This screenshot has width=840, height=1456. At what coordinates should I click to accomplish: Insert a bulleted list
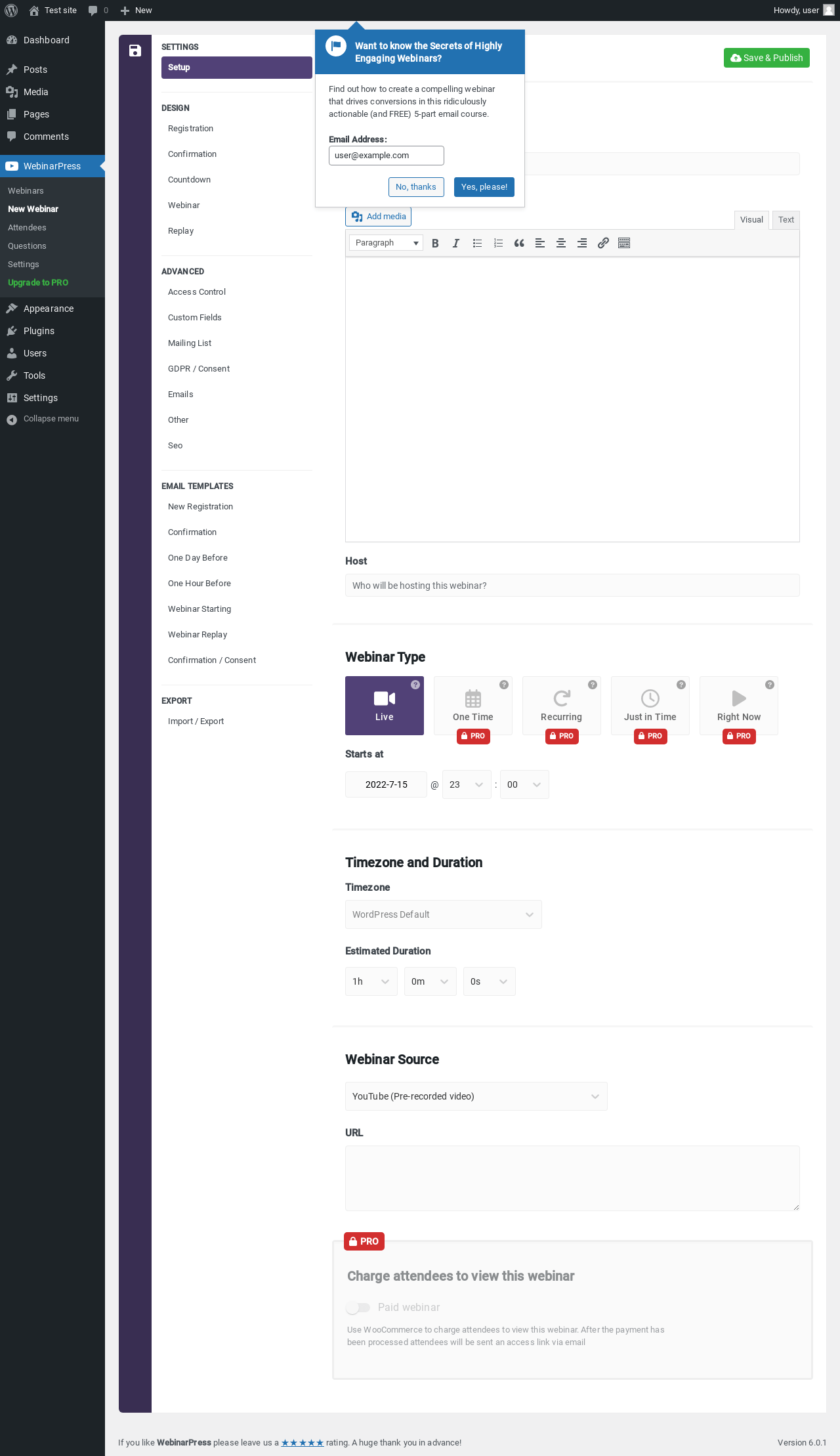[x=477, y=243]
